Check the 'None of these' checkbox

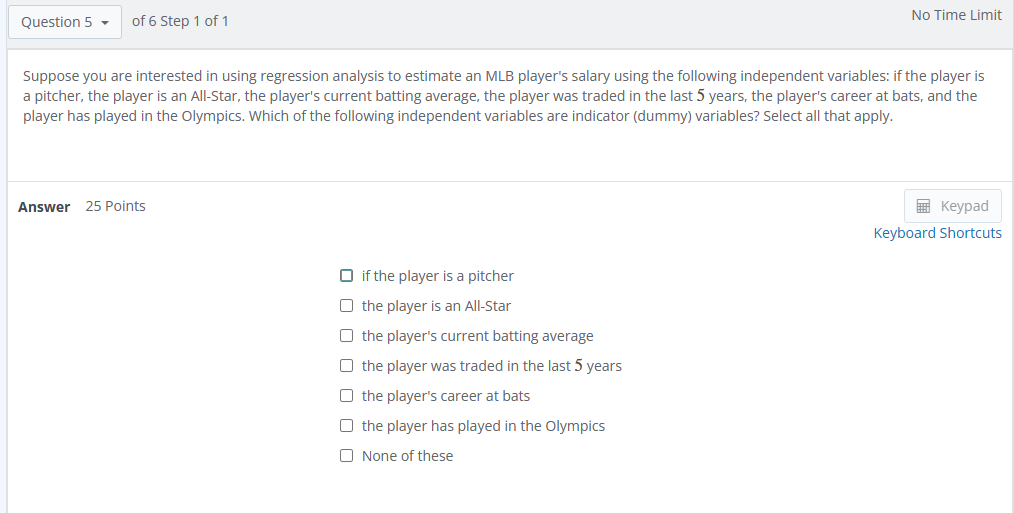(346, 455)
